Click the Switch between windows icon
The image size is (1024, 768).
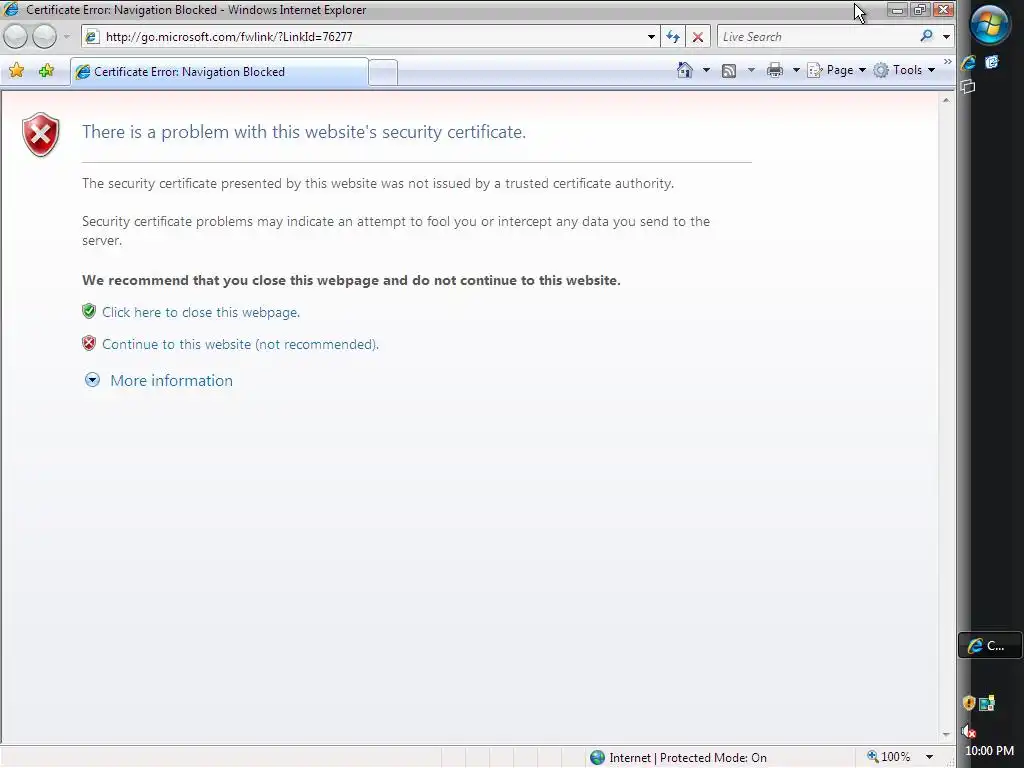[x=968, y=86]
